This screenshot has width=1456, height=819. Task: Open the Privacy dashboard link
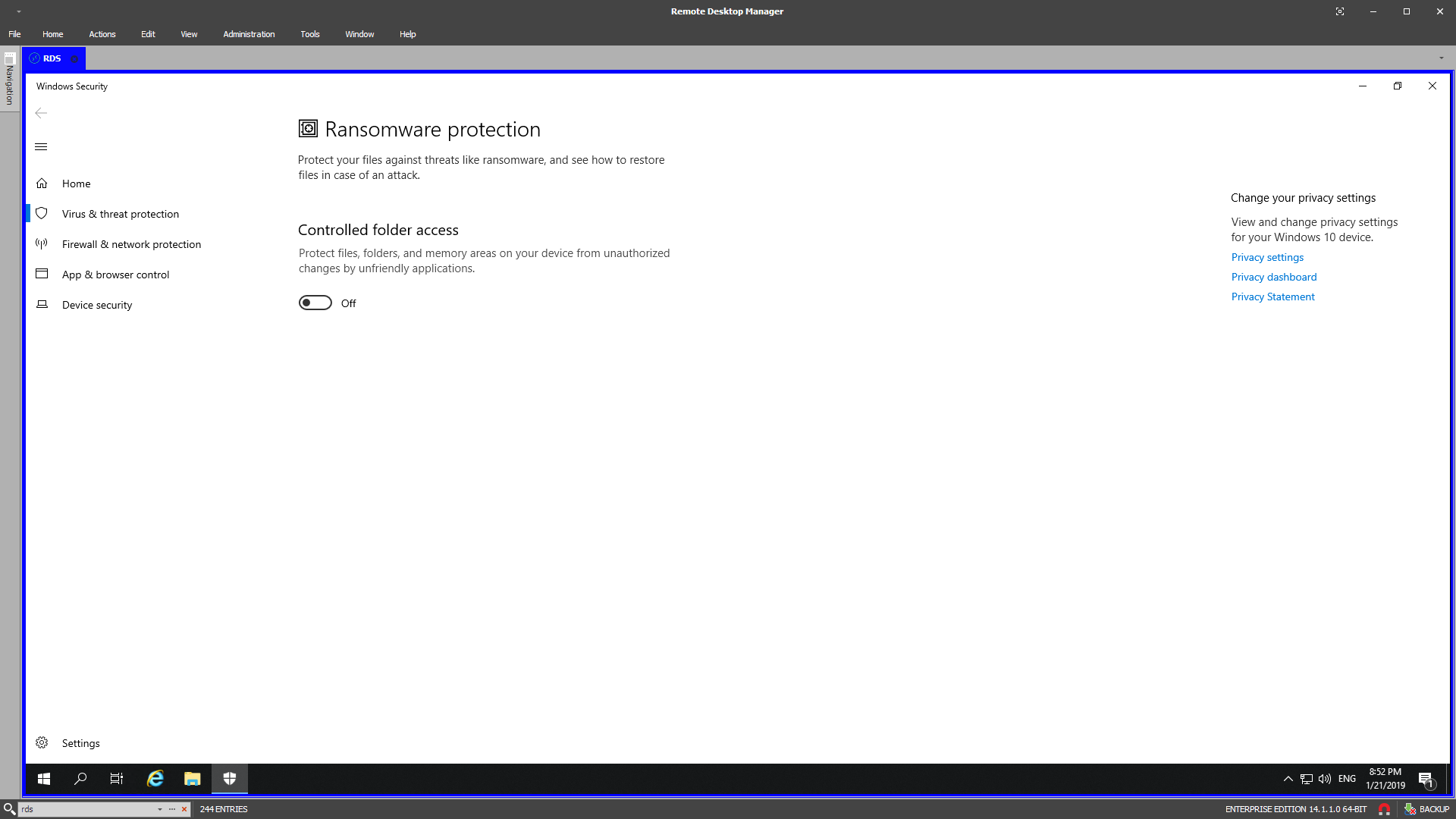click(x=1273, y=277)
